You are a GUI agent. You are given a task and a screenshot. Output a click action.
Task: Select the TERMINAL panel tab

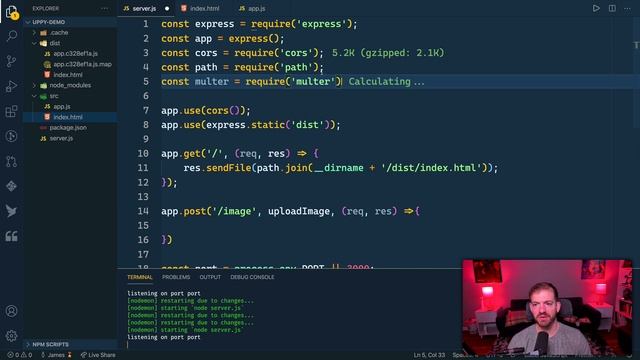(x=140, y=277)
